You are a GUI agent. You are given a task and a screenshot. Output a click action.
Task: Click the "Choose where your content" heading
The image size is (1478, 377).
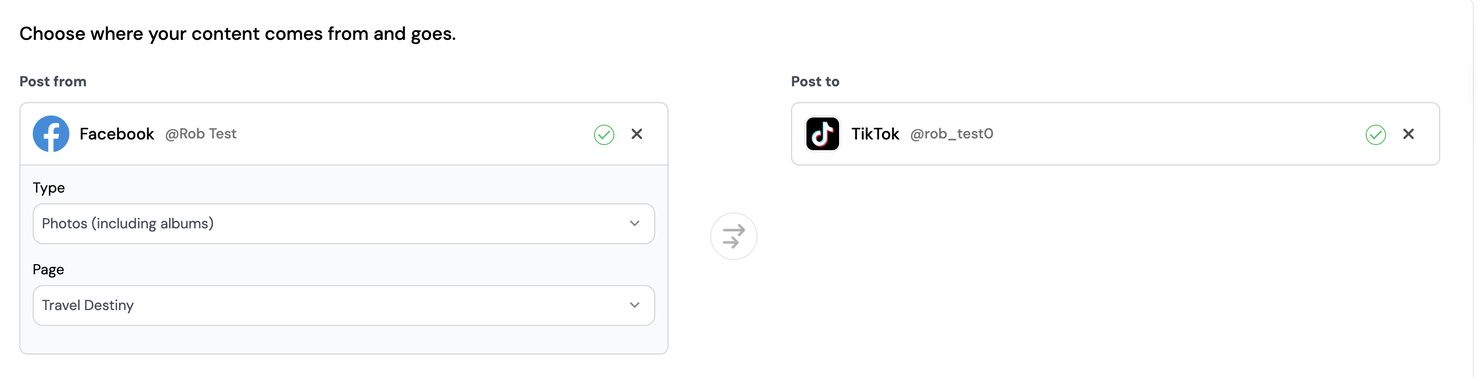(x=238, y=34)
